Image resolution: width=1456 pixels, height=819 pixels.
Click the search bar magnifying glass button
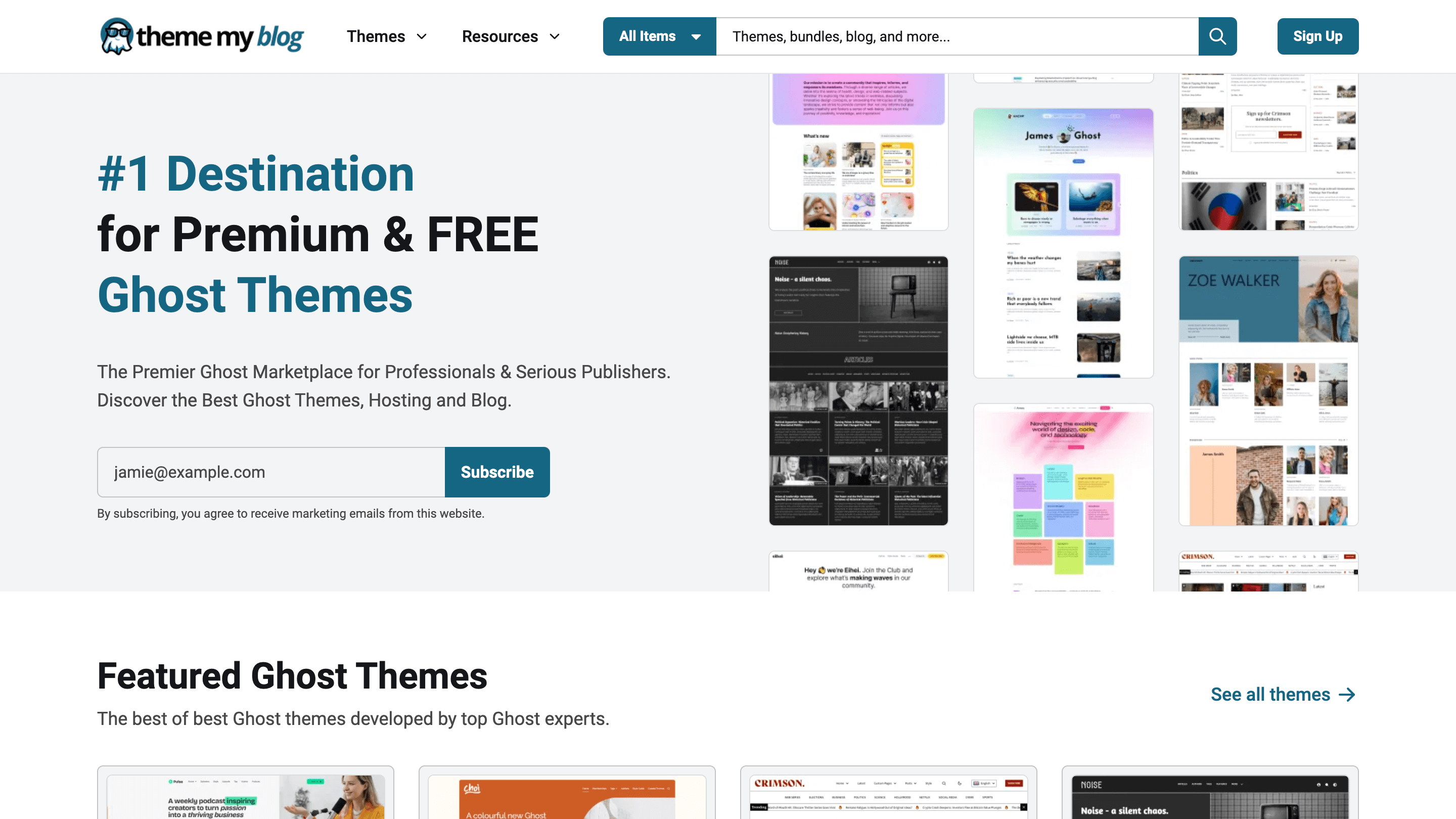pyautogui.click(x=1217, y=36)
